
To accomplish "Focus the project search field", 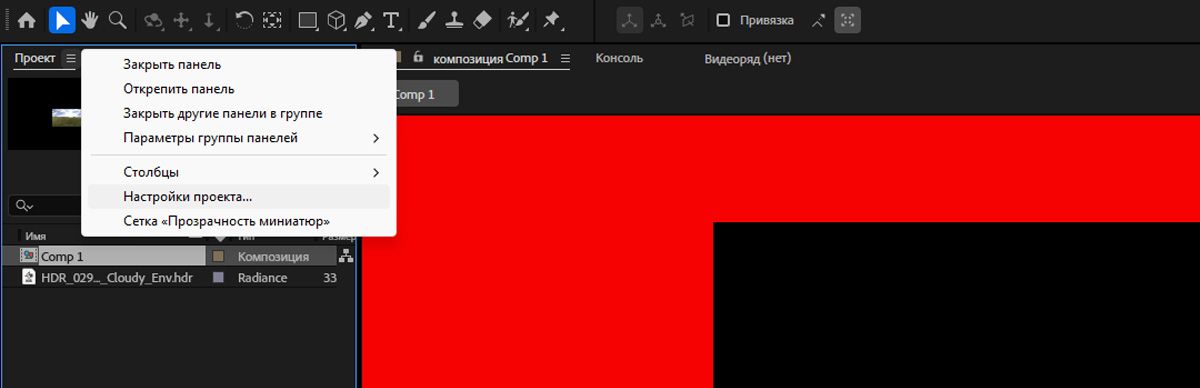I will [x=45, y=205].
